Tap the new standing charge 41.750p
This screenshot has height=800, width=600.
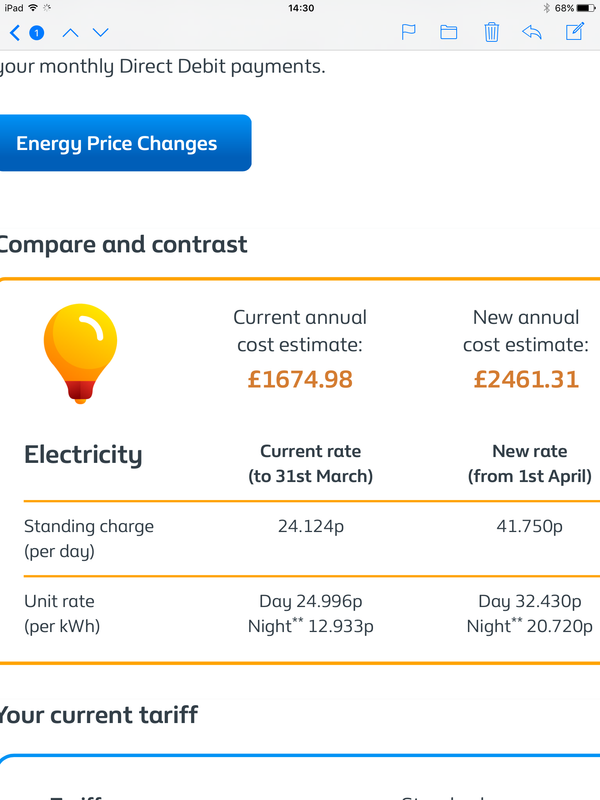tap(530, 526)
